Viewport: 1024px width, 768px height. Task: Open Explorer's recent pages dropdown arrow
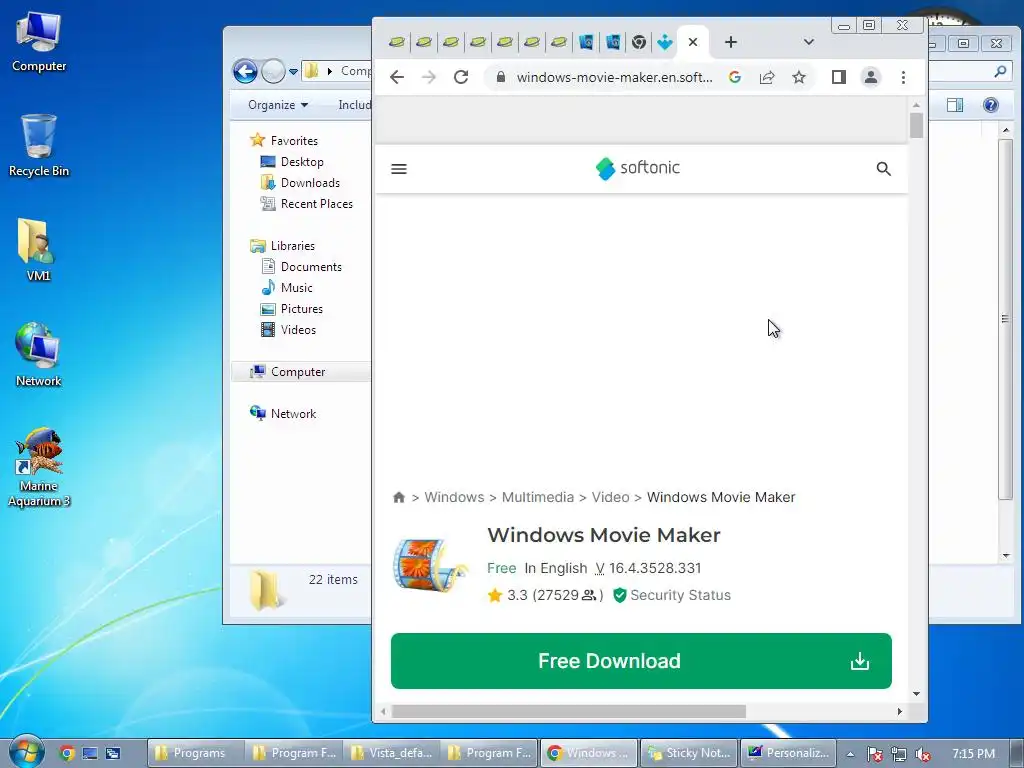[293, 71]
